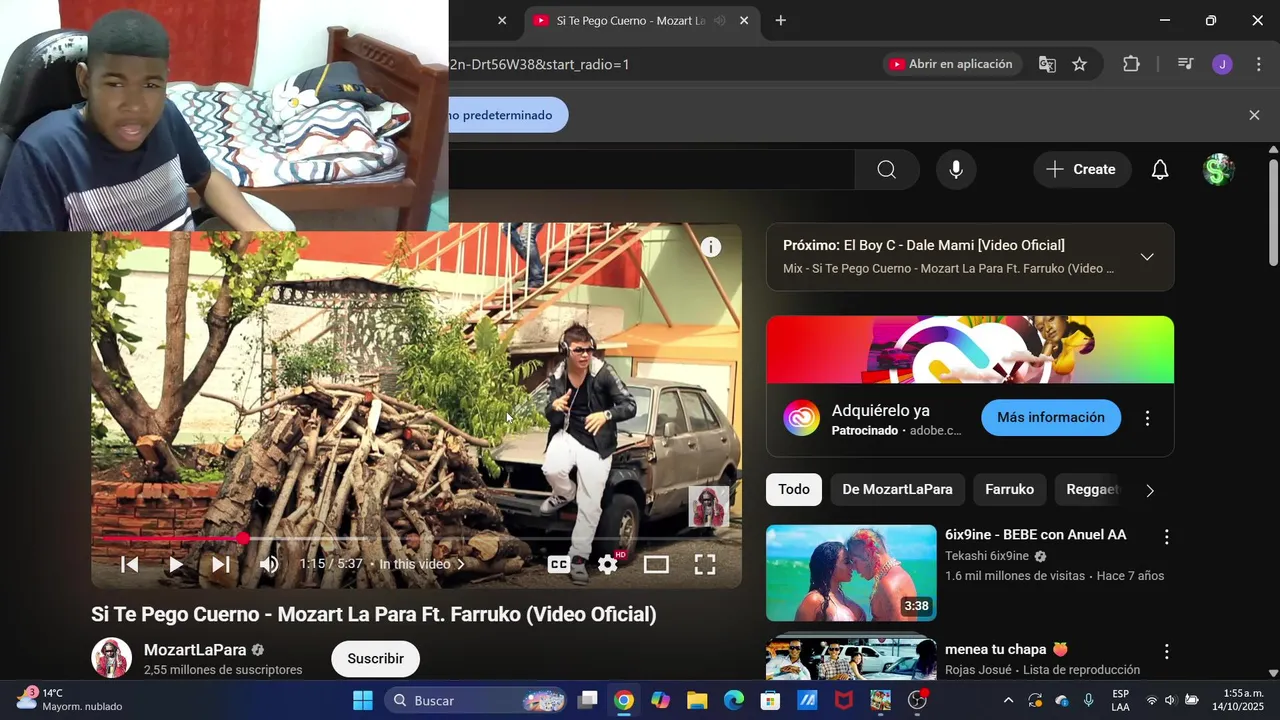The height and width of the screenshot is (720, 1280).
Task: Bookmark this page with the star icon
Action: point(1079,64)
